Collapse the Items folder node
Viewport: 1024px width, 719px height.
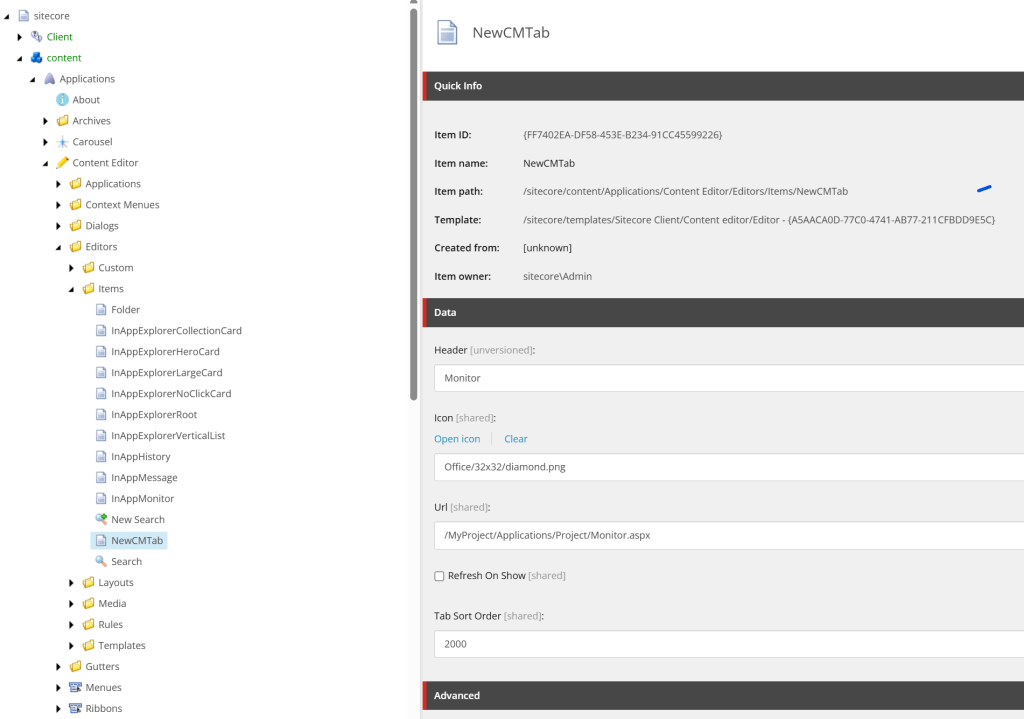pyautogui.click(x=72, y=289)
